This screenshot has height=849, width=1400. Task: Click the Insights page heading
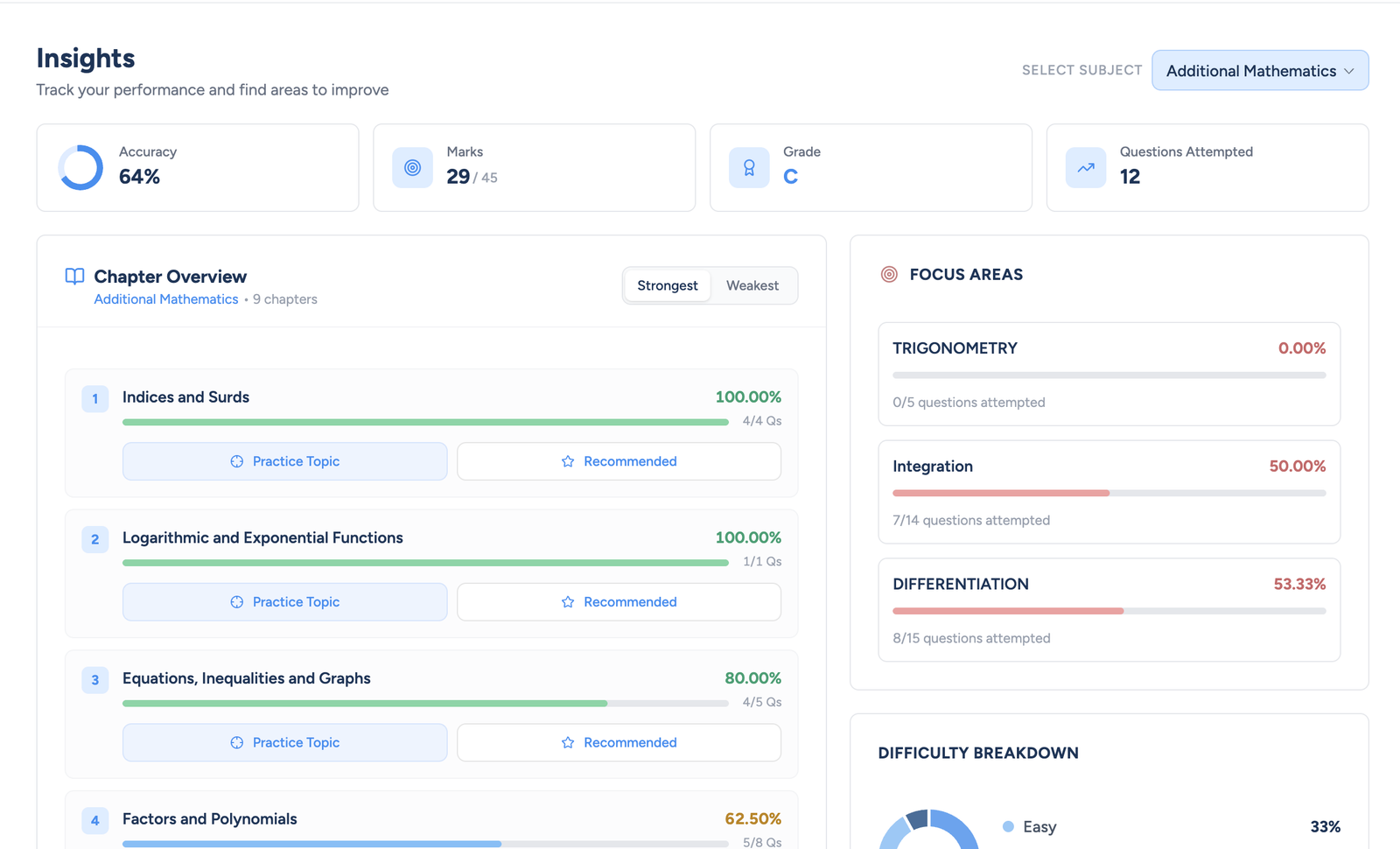tap(86, 58)
